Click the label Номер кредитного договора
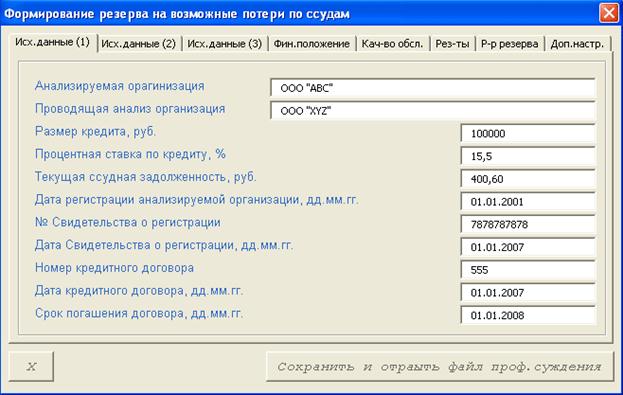The width and height of the screenshot is (623, 395). [114, 267]
